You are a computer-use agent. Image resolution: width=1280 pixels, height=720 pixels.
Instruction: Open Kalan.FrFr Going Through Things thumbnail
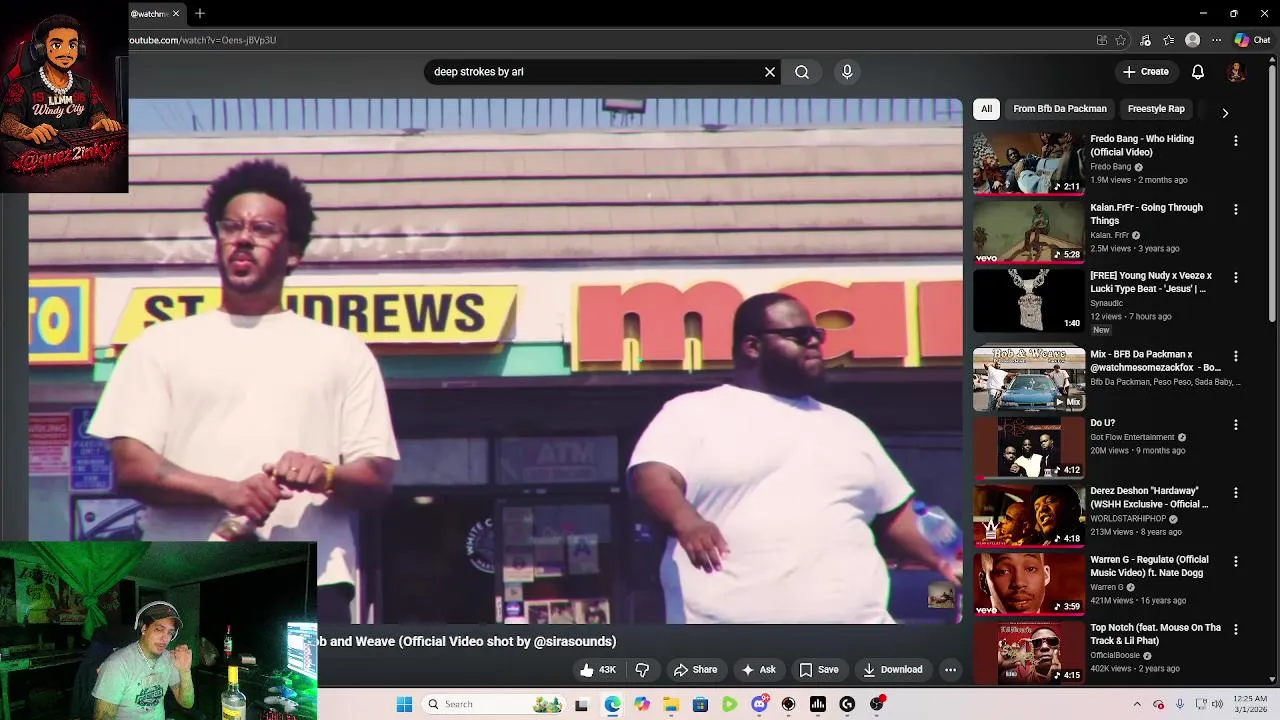point(1029,232)
